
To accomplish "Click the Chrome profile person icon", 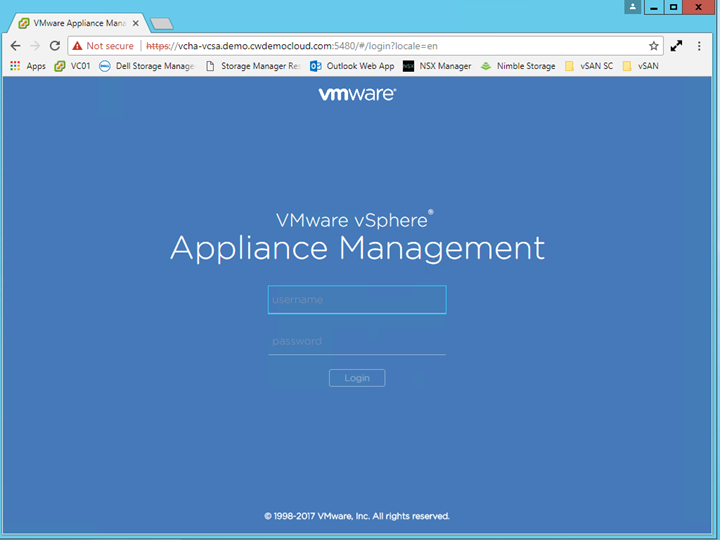I will click(x=633, y=7).
